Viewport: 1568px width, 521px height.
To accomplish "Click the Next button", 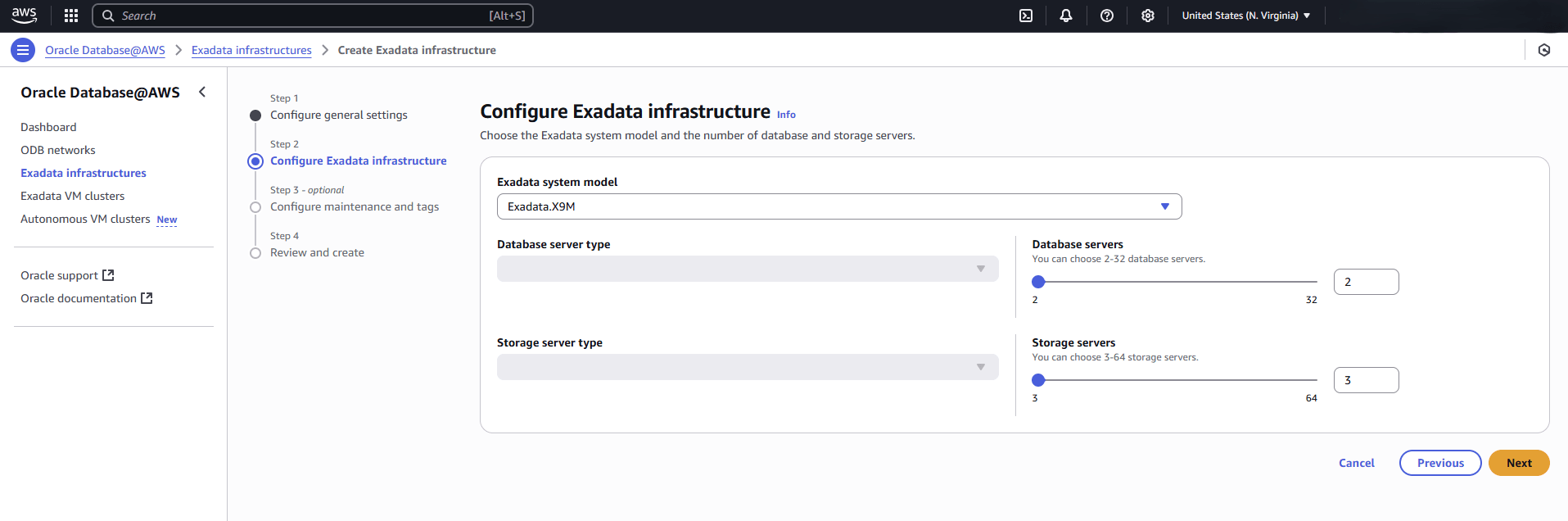I will coord(1518,463).
